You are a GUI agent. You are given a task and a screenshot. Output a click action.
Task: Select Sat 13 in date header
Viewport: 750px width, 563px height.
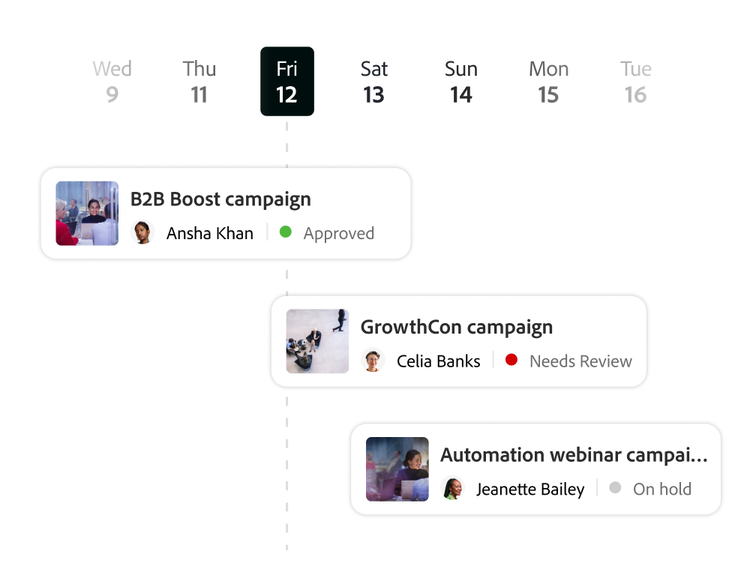[x=374, y=82]
